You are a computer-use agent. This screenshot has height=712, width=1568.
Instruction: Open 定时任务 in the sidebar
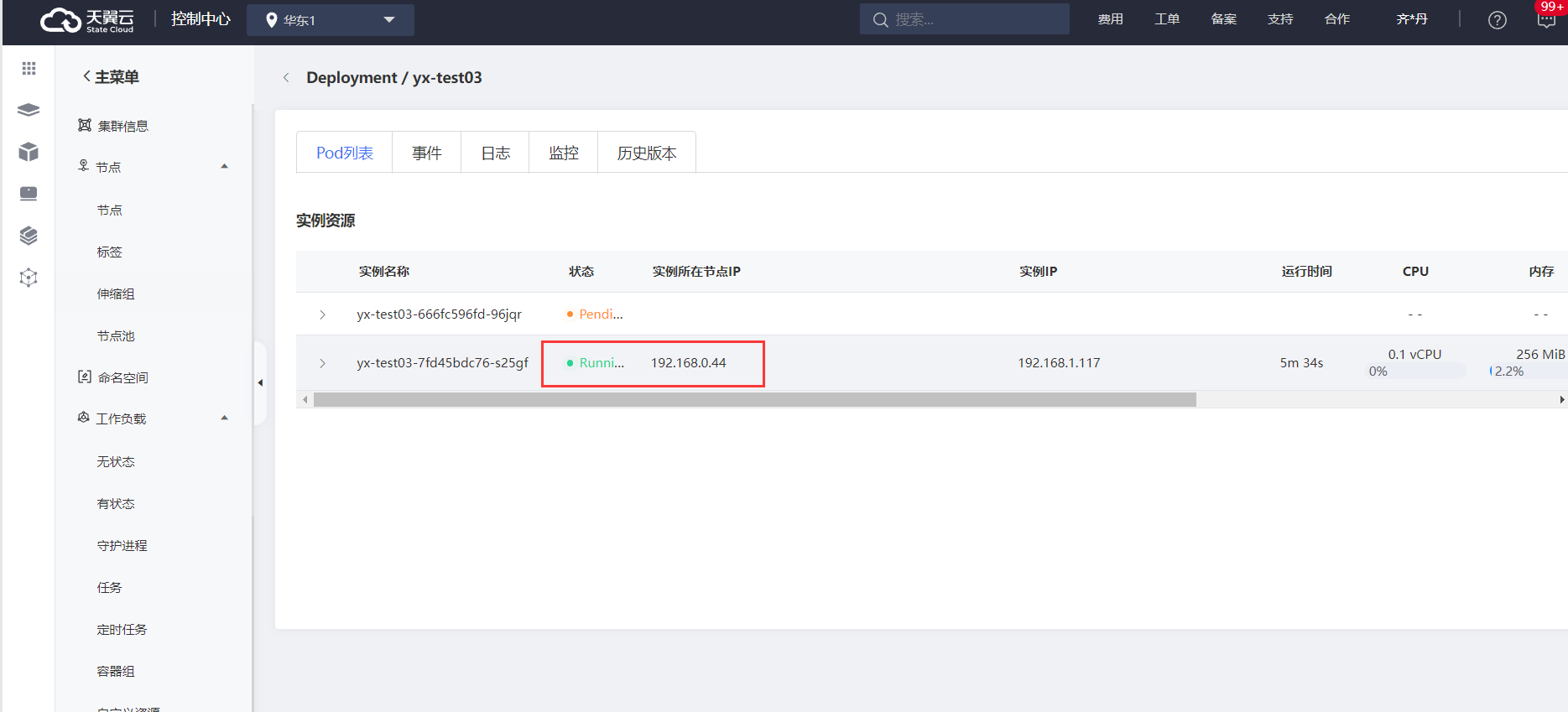[x=122, y=629]
